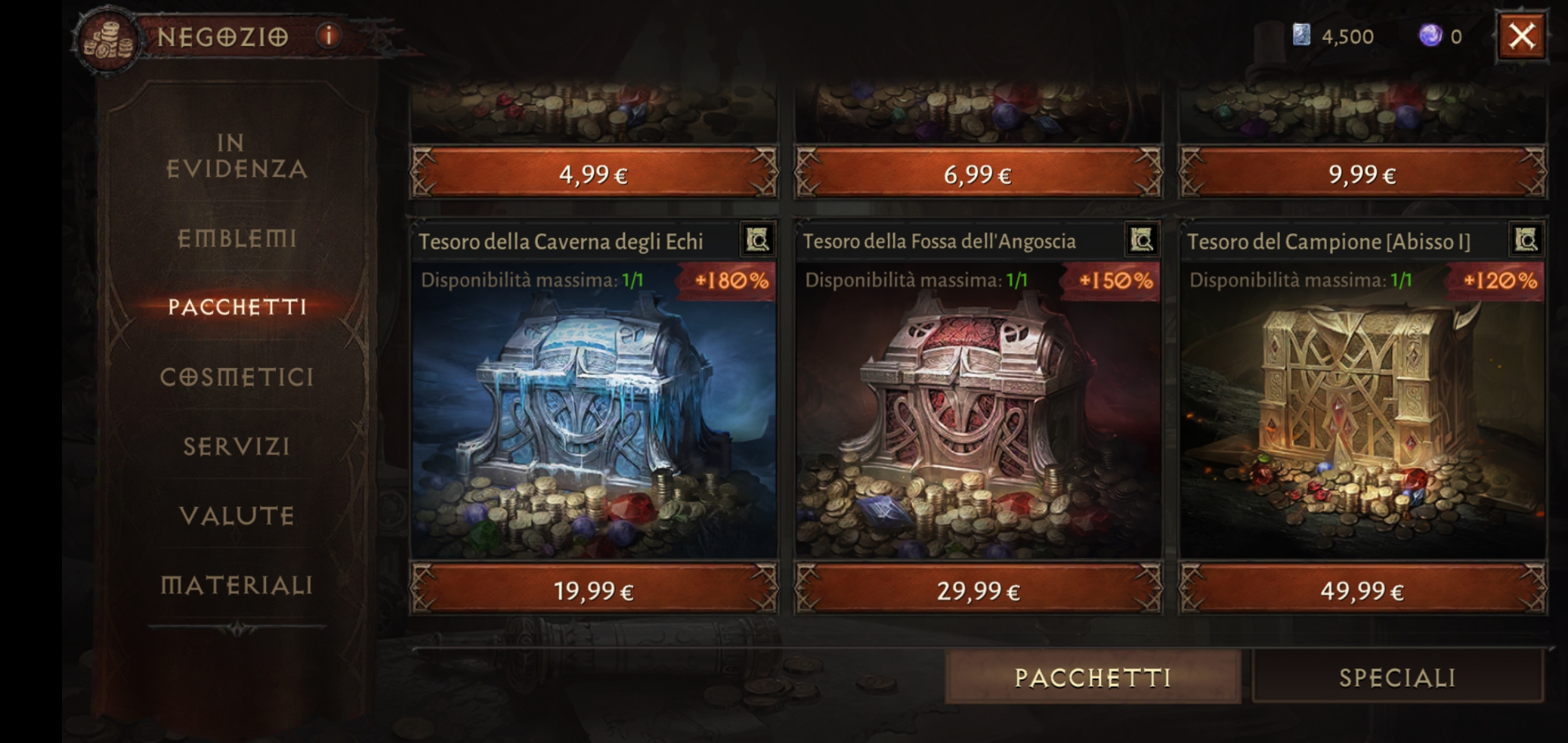Buy the 4,99 € pack
Screen dimensions: 1568x743
594,173
